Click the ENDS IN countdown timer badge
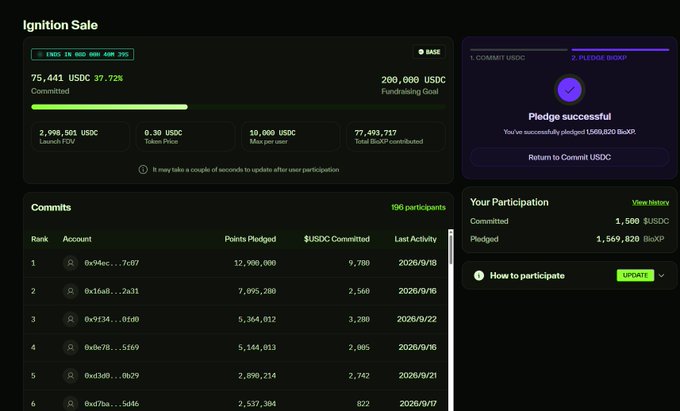 (x=82, y=54)
